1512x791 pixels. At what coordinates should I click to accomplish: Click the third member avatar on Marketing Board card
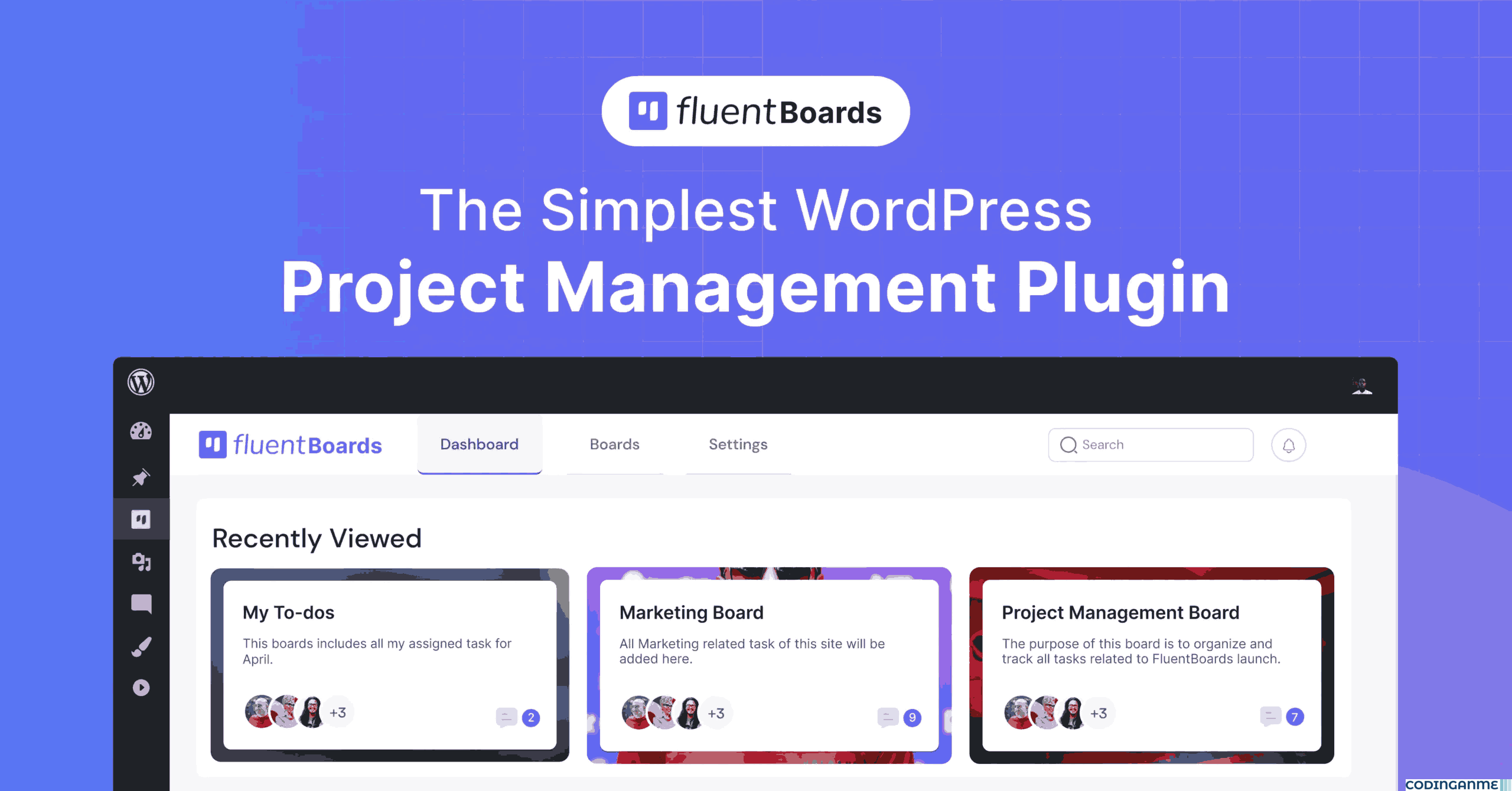click(689, 713)
